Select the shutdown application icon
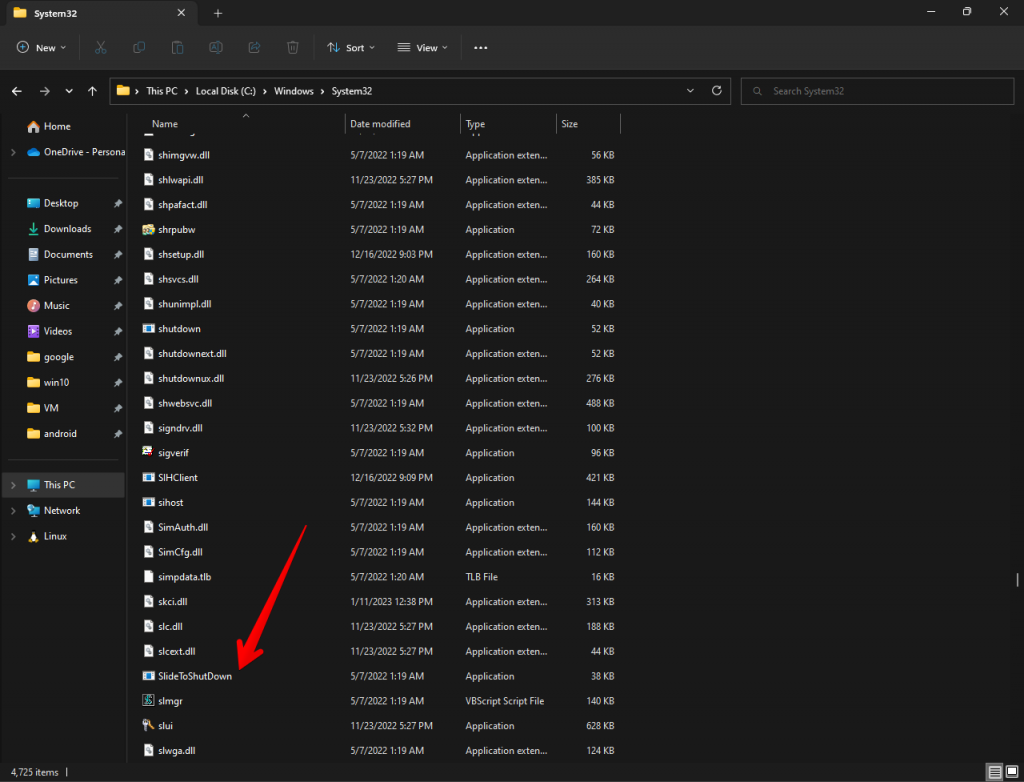Screen dimensions: 1024x782 (x=148, y=329)
